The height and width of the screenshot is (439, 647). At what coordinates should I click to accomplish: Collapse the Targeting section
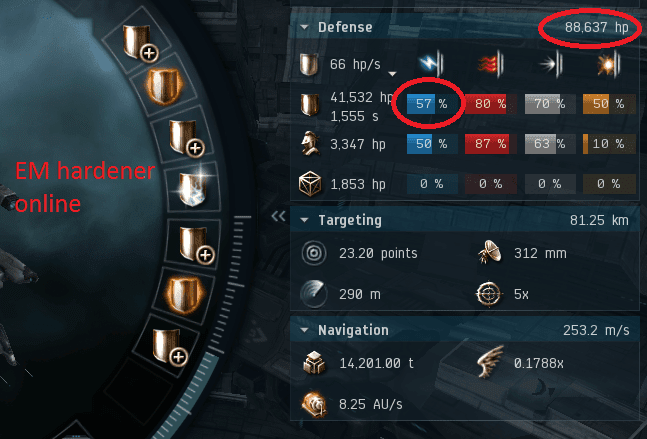[305, 220]
